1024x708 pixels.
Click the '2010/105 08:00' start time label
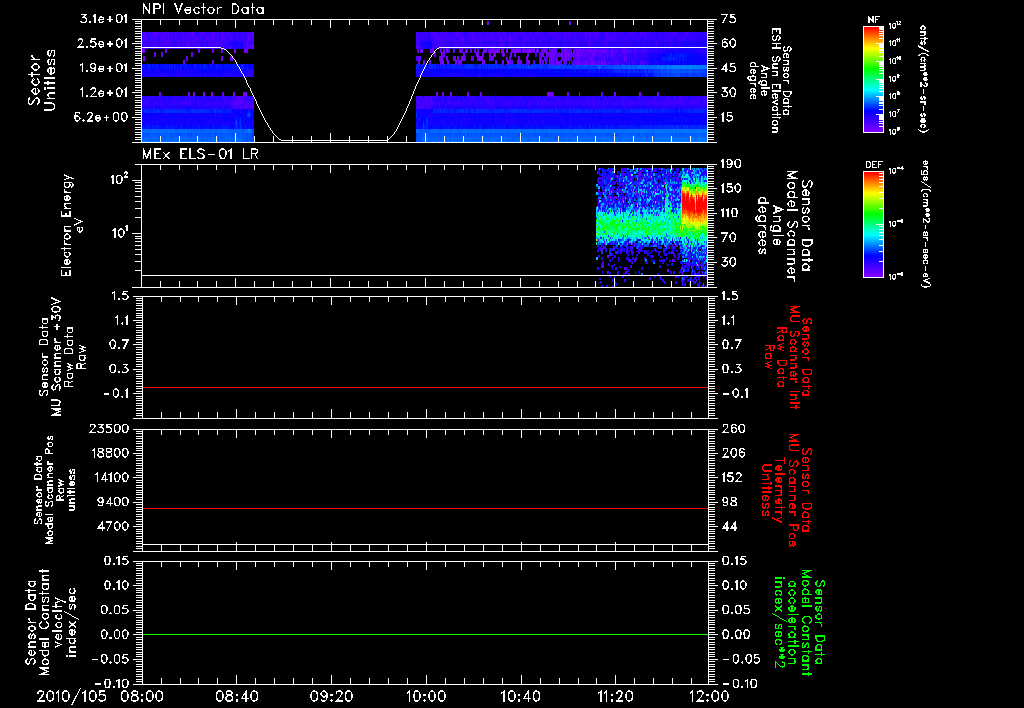100,696
